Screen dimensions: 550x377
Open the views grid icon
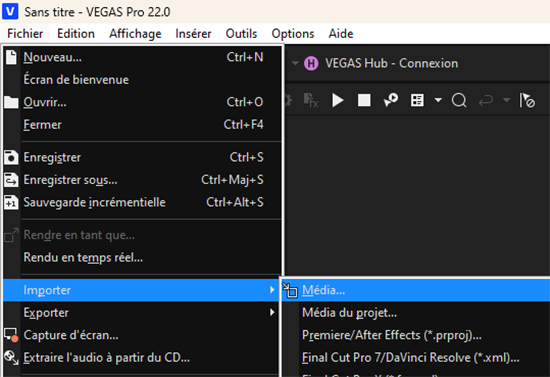point(417,101)
